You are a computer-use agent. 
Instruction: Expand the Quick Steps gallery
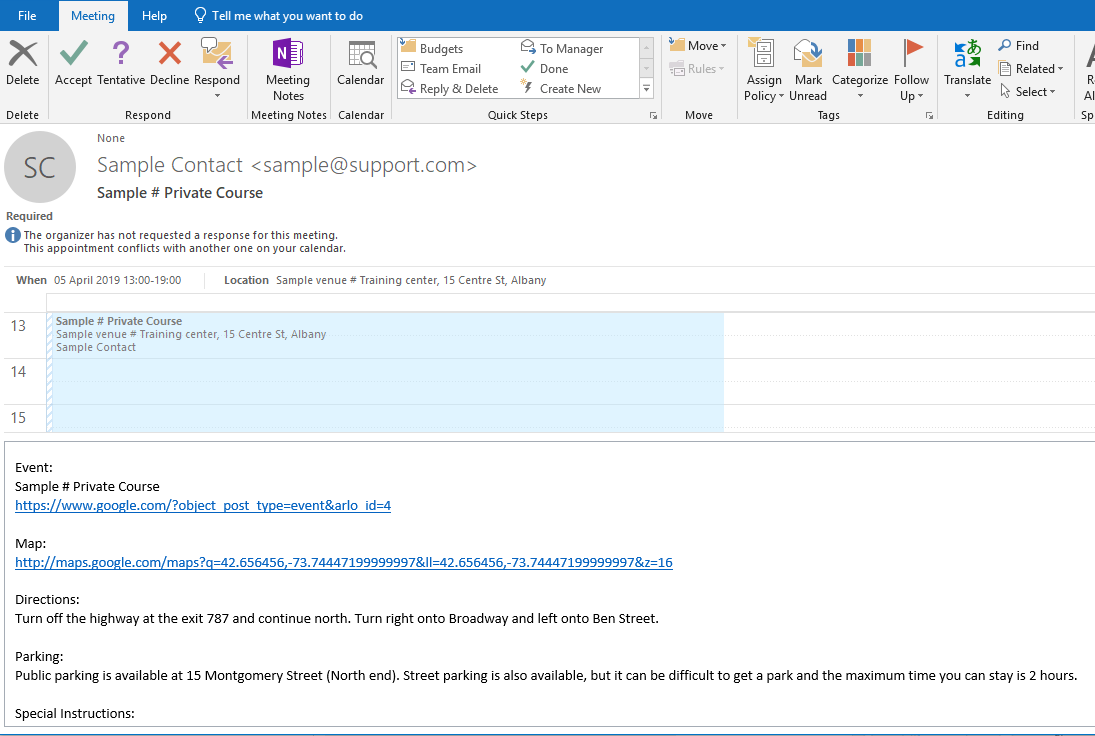point(647,89)
